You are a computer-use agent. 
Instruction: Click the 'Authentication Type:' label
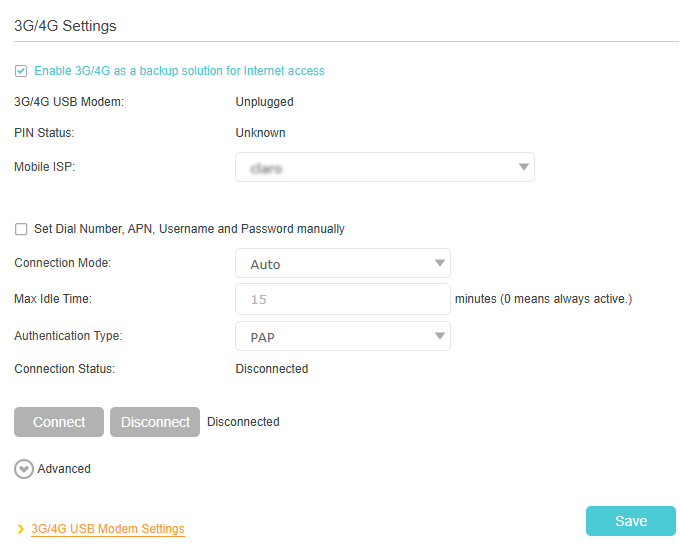click(x=69, y=336)
